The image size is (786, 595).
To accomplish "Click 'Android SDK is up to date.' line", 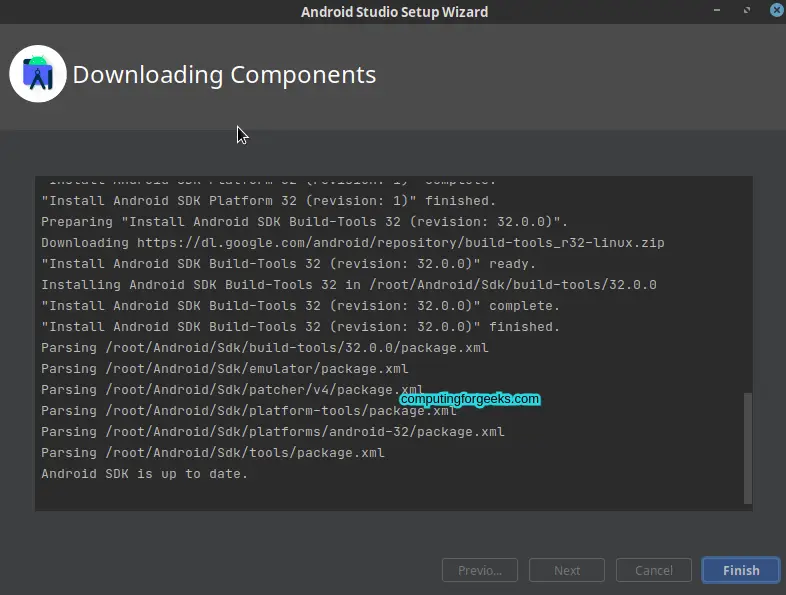I will click(x=144, y=474).
